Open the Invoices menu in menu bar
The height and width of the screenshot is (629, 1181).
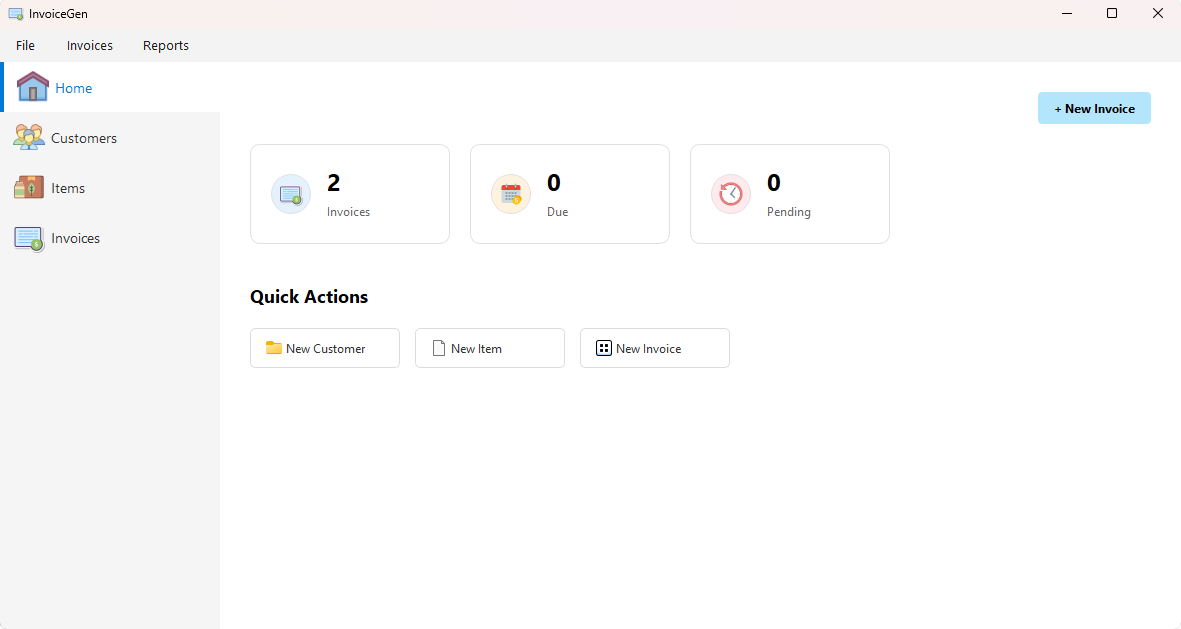[x=90, y=45]
